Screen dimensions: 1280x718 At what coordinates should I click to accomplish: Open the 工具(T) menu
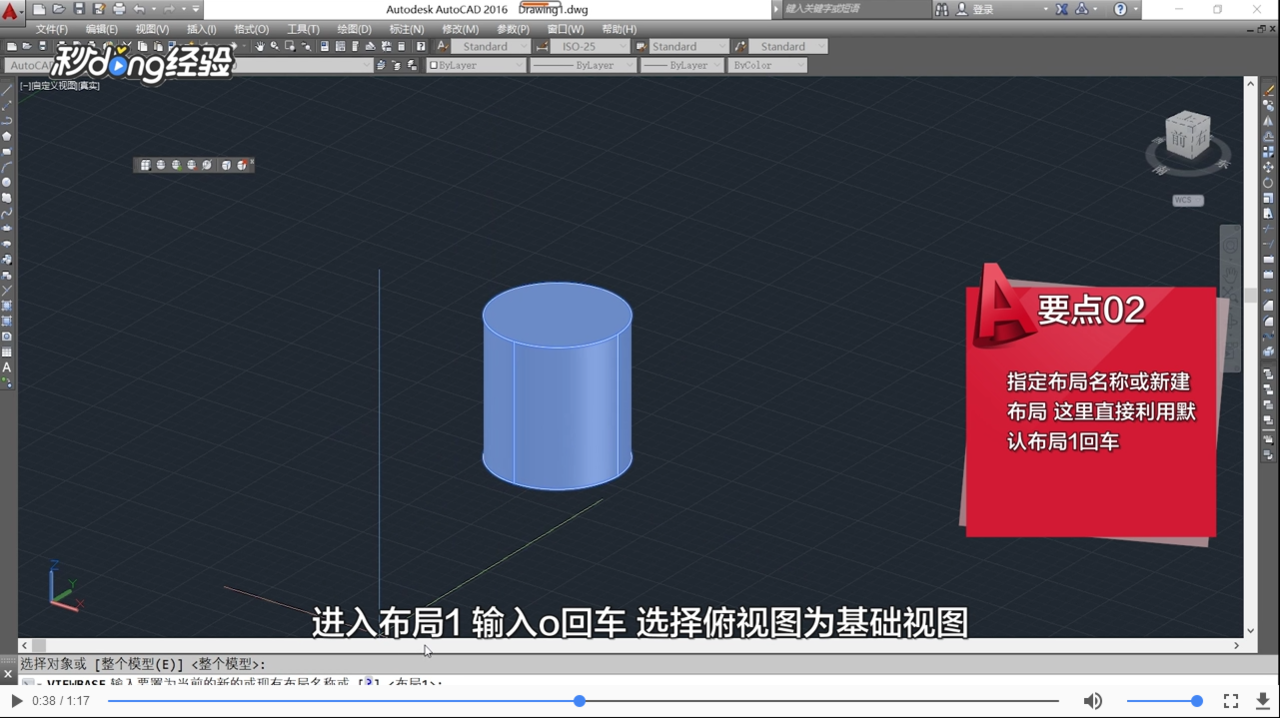[304, 29]
